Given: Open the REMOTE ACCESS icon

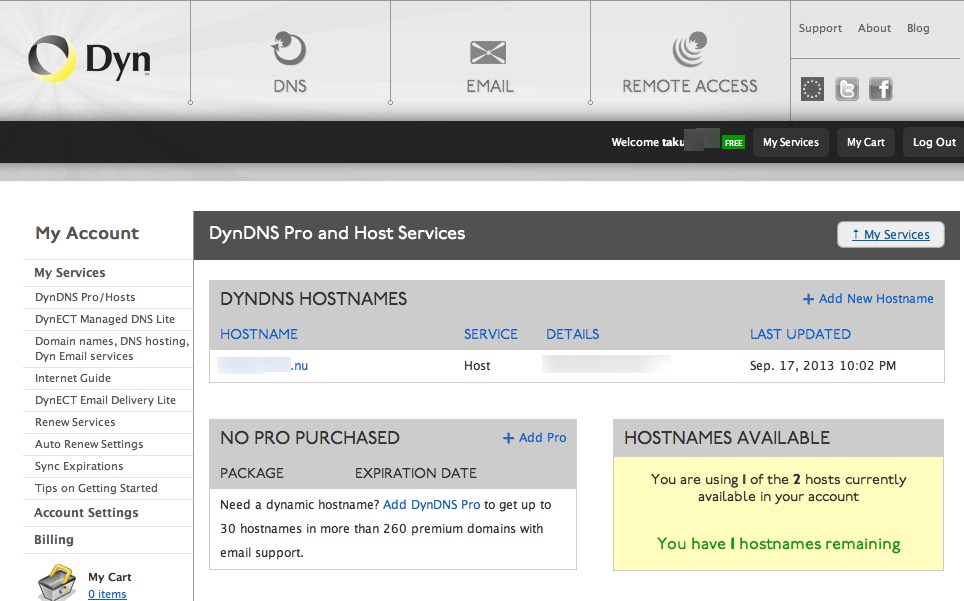Looking at the screenshot, I should click(690, 49).
